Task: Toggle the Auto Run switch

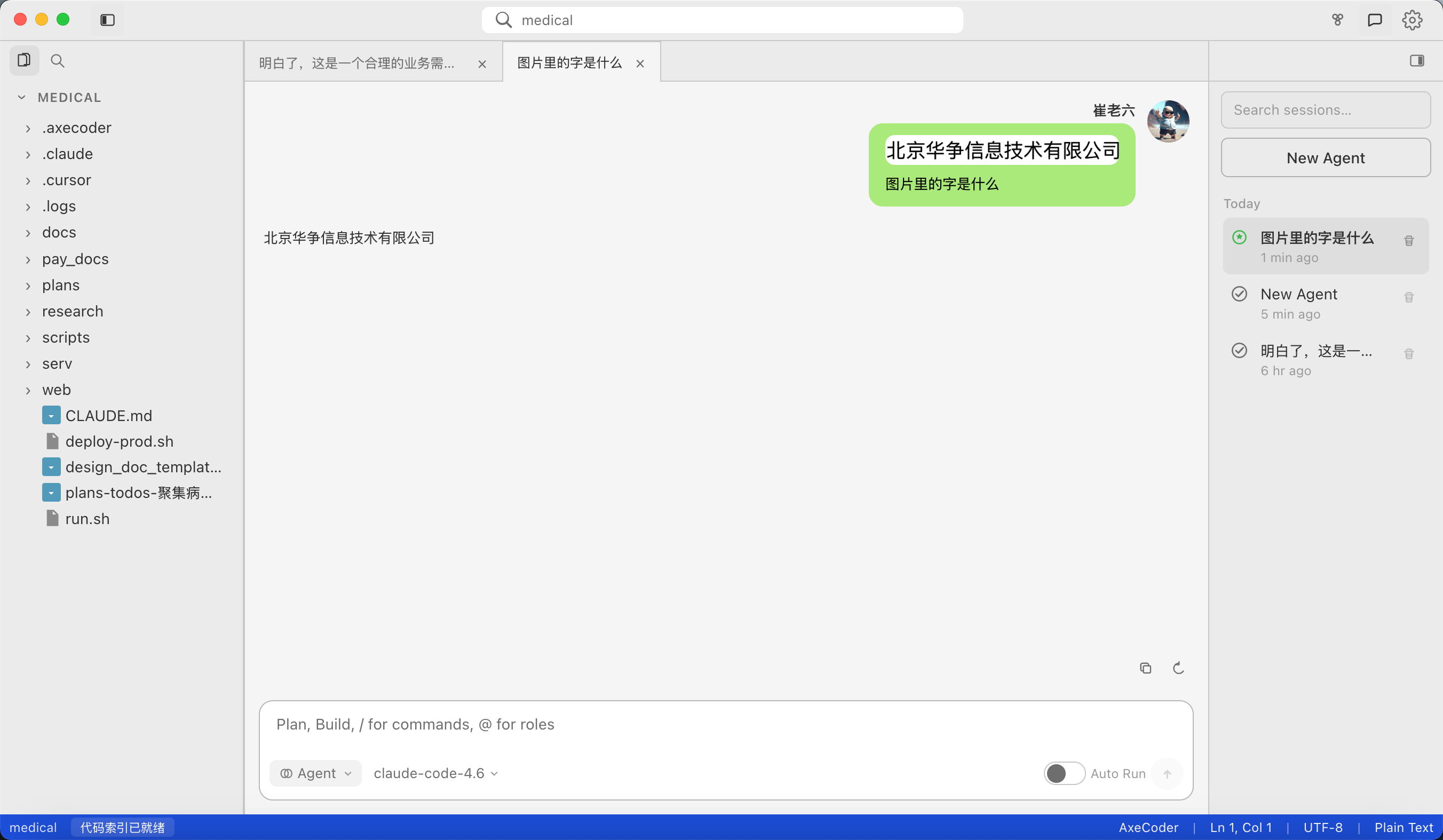Action: click(x=1064, y=774)
